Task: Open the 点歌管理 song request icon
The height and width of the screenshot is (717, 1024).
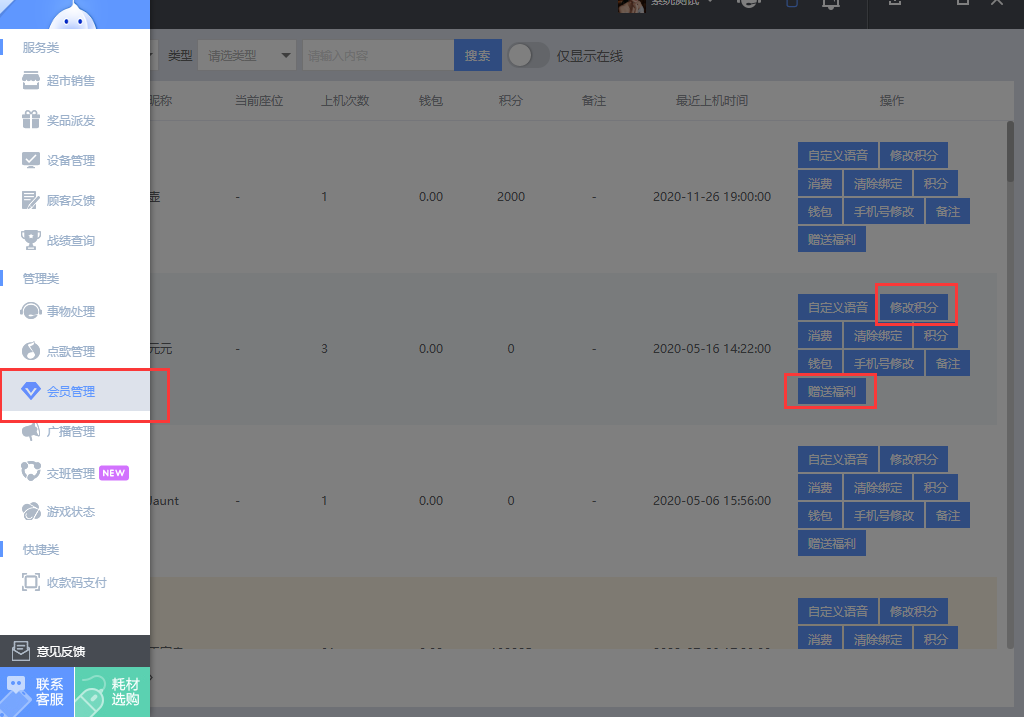Action: (30, 352)
